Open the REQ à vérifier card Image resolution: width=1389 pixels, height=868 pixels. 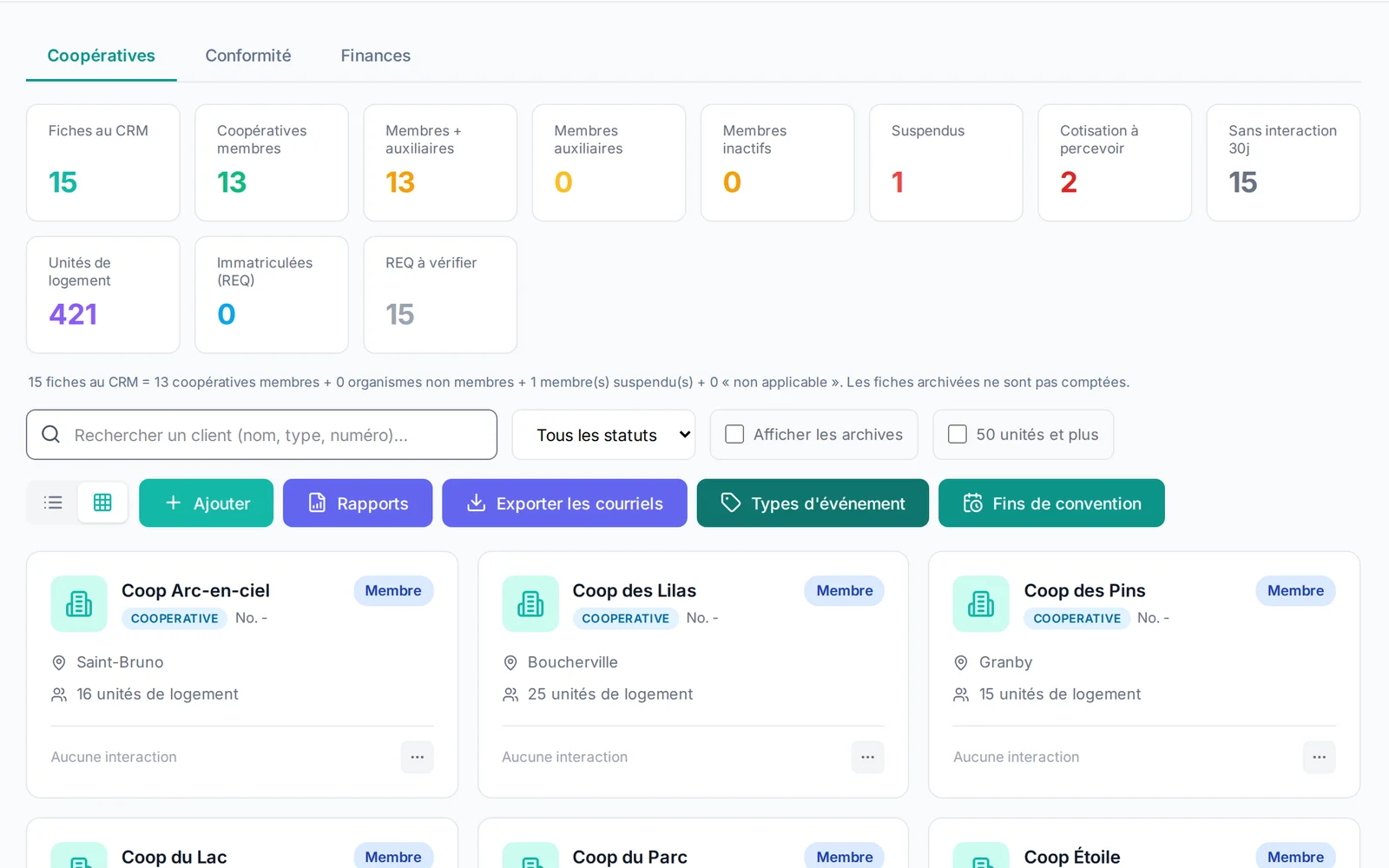click(440, 295)
